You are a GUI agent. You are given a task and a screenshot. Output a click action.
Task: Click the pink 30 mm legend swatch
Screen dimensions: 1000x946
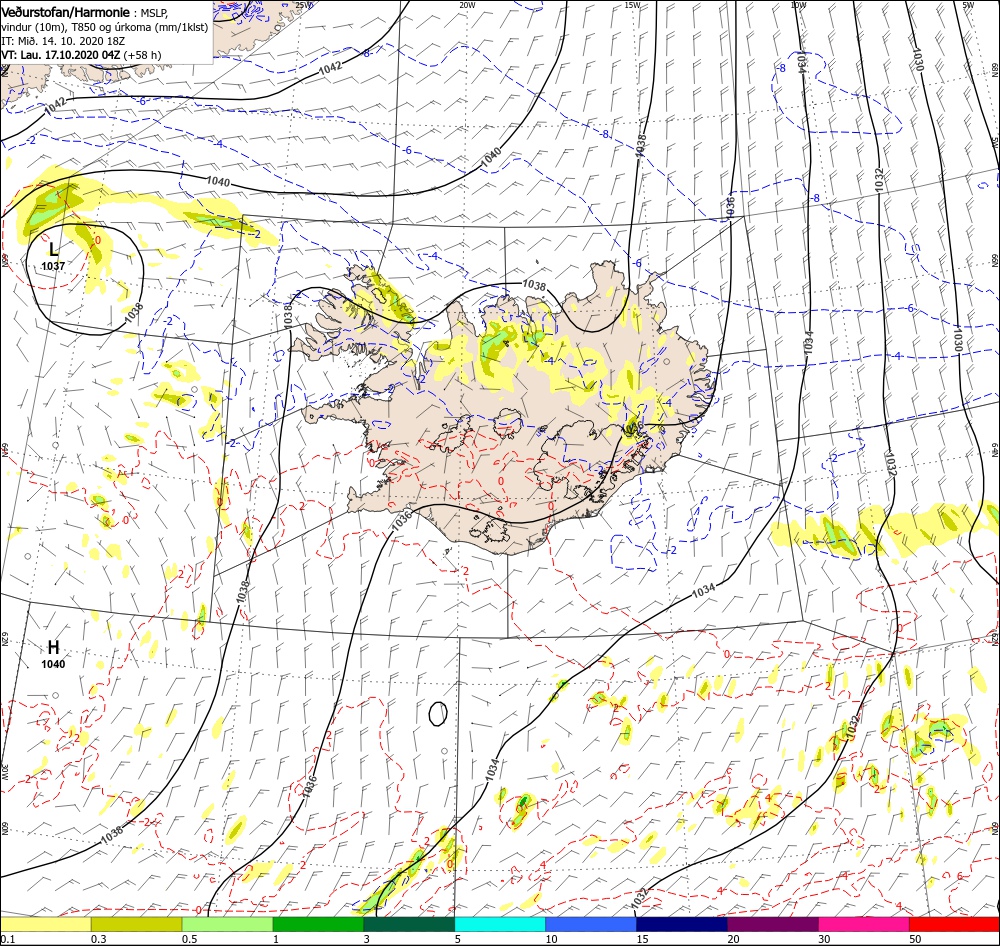coord(864,924)
